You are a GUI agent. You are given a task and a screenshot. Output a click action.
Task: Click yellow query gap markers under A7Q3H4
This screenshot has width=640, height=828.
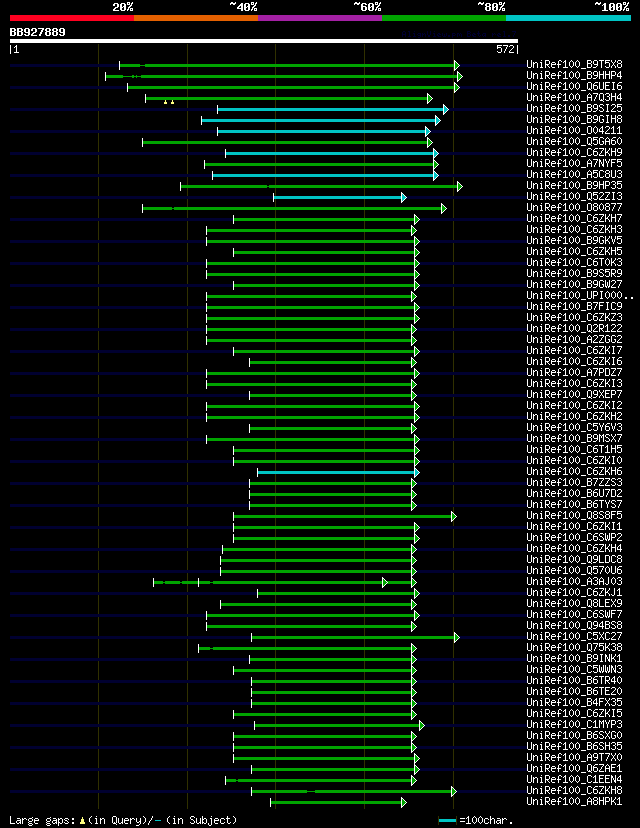[x=169, y=102]
